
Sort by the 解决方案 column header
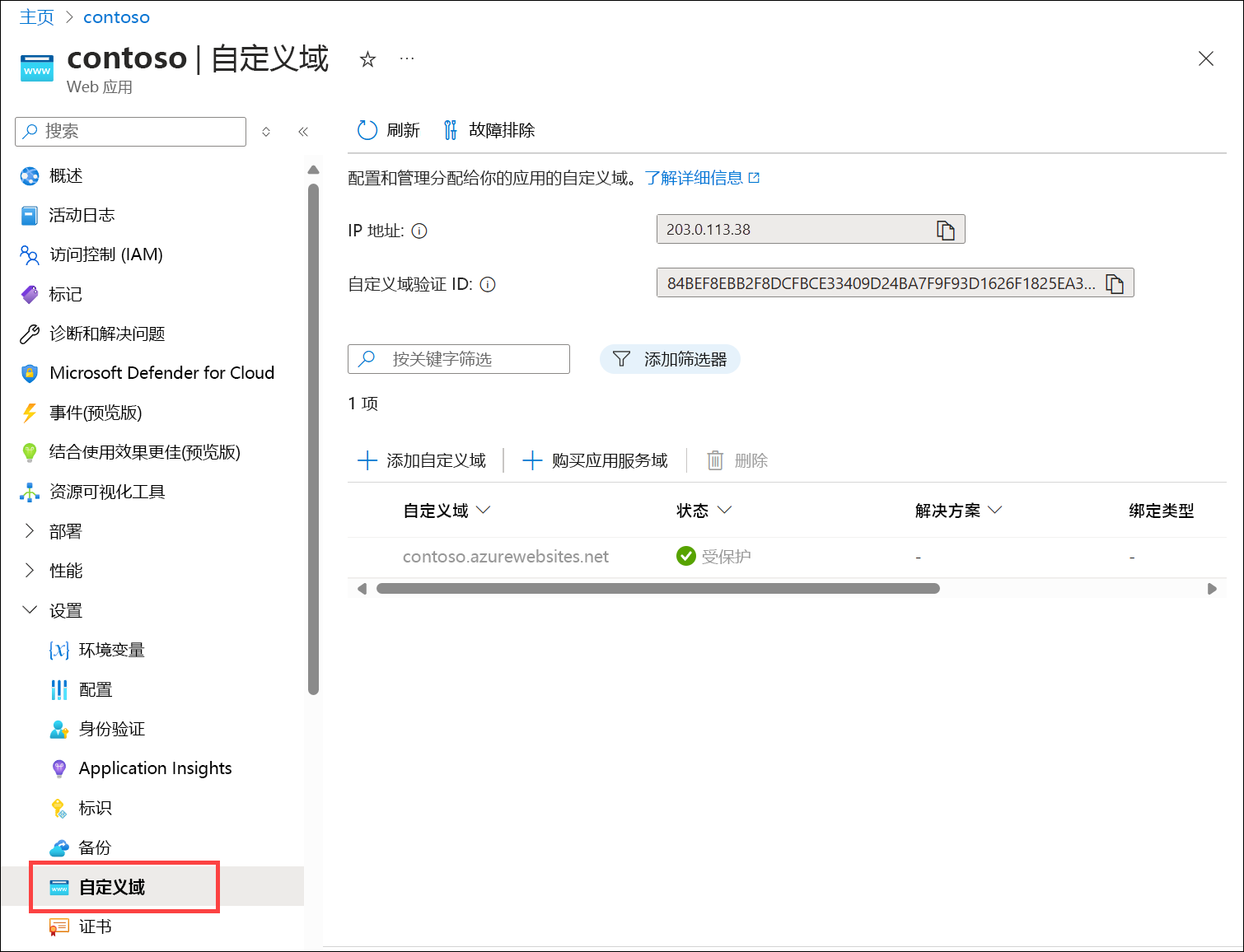tap(958, 511)
